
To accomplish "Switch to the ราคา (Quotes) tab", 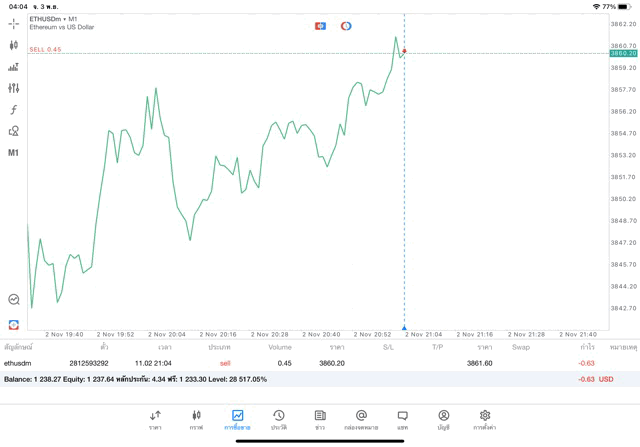I will click(155, 420).
